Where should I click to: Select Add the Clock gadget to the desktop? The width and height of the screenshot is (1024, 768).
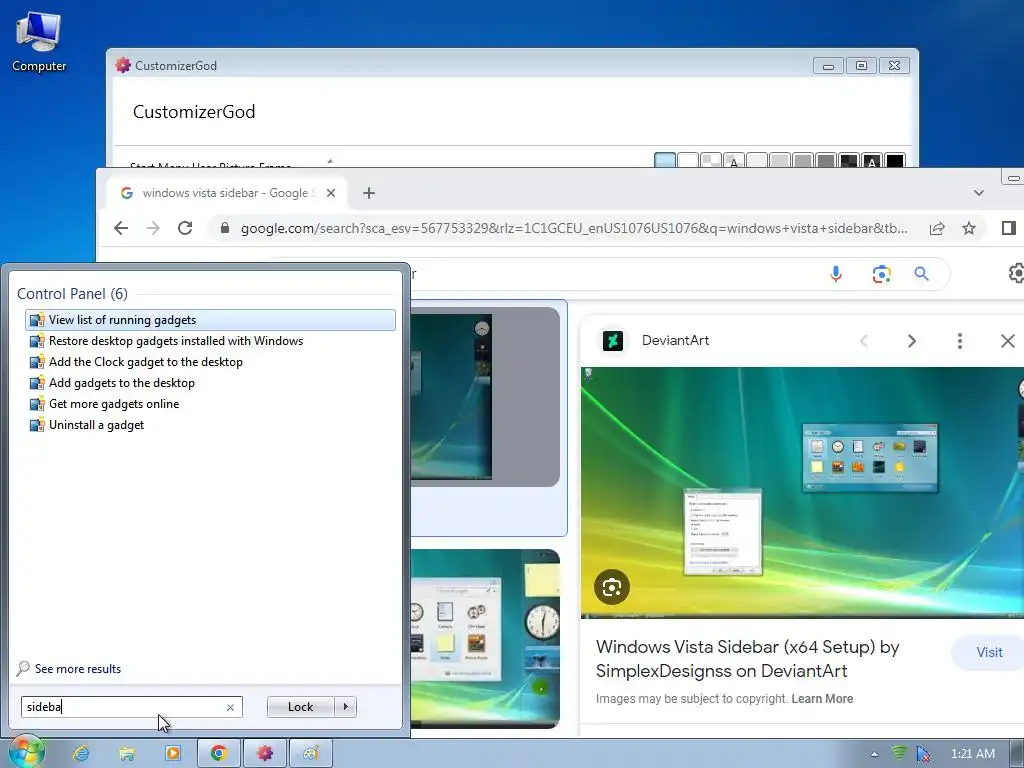point(210,362)
